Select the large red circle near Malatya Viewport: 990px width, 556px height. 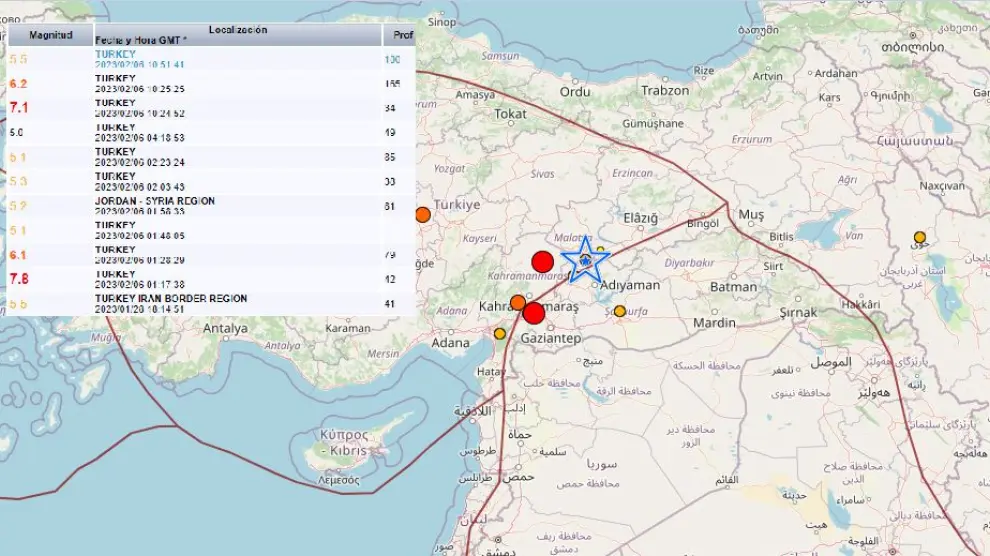pos(542,262)
